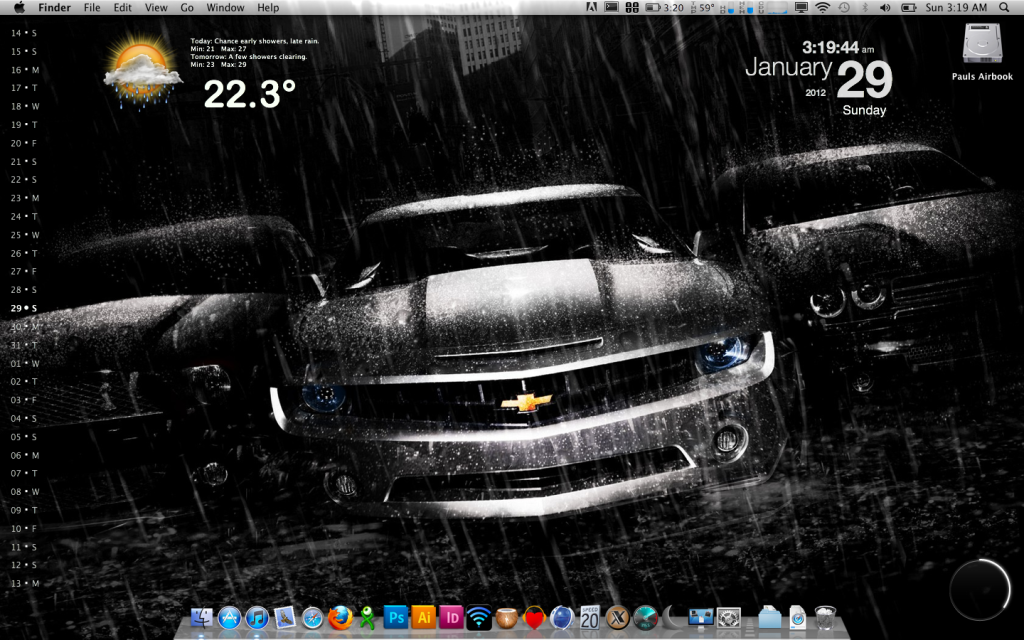Click the Adobe icon in menu bar
The image size is (1024, 640).
click(592, 7)
